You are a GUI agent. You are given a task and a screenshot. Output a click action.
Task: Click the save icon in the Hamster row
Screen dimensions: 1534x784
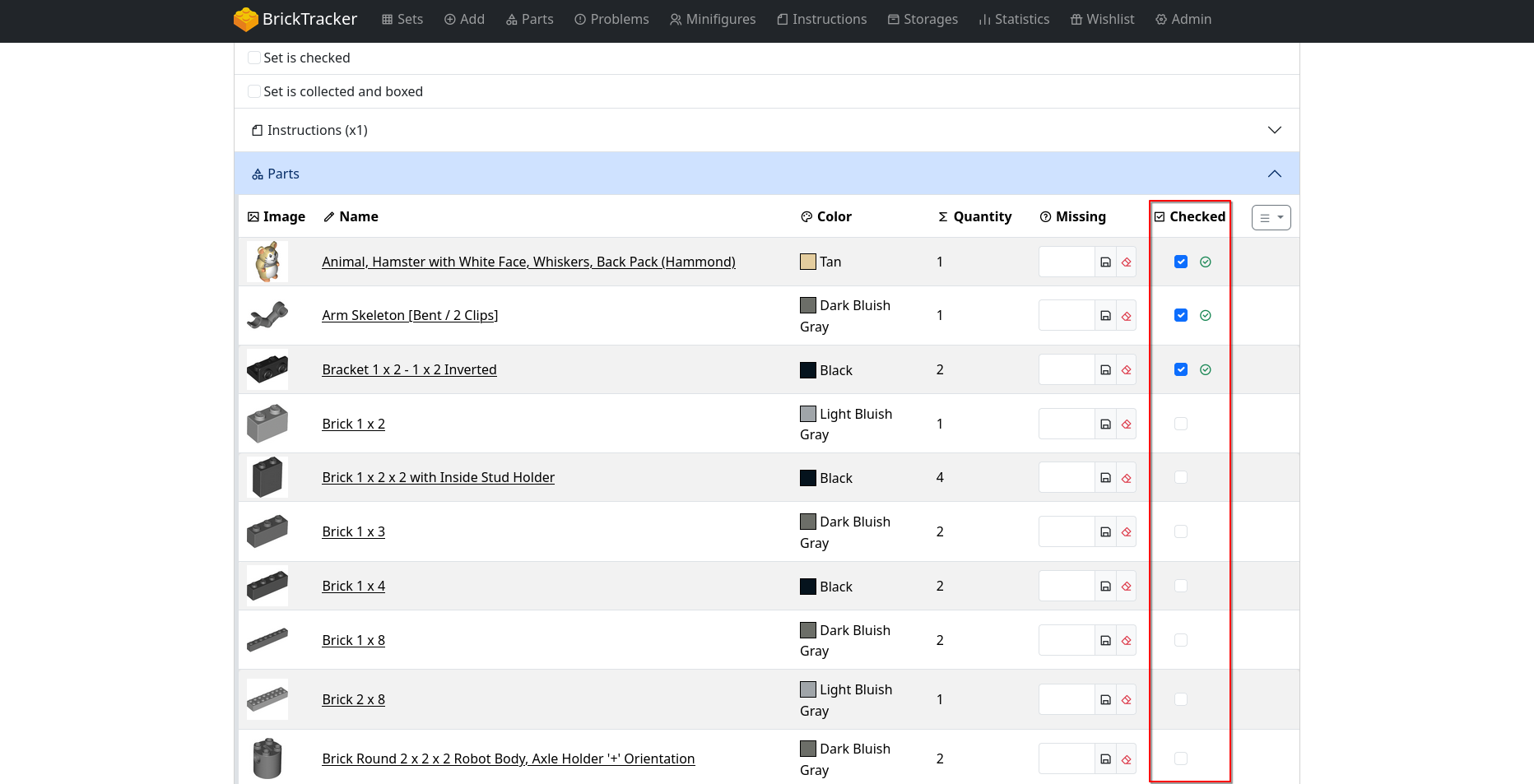(x=1105, y=262)
